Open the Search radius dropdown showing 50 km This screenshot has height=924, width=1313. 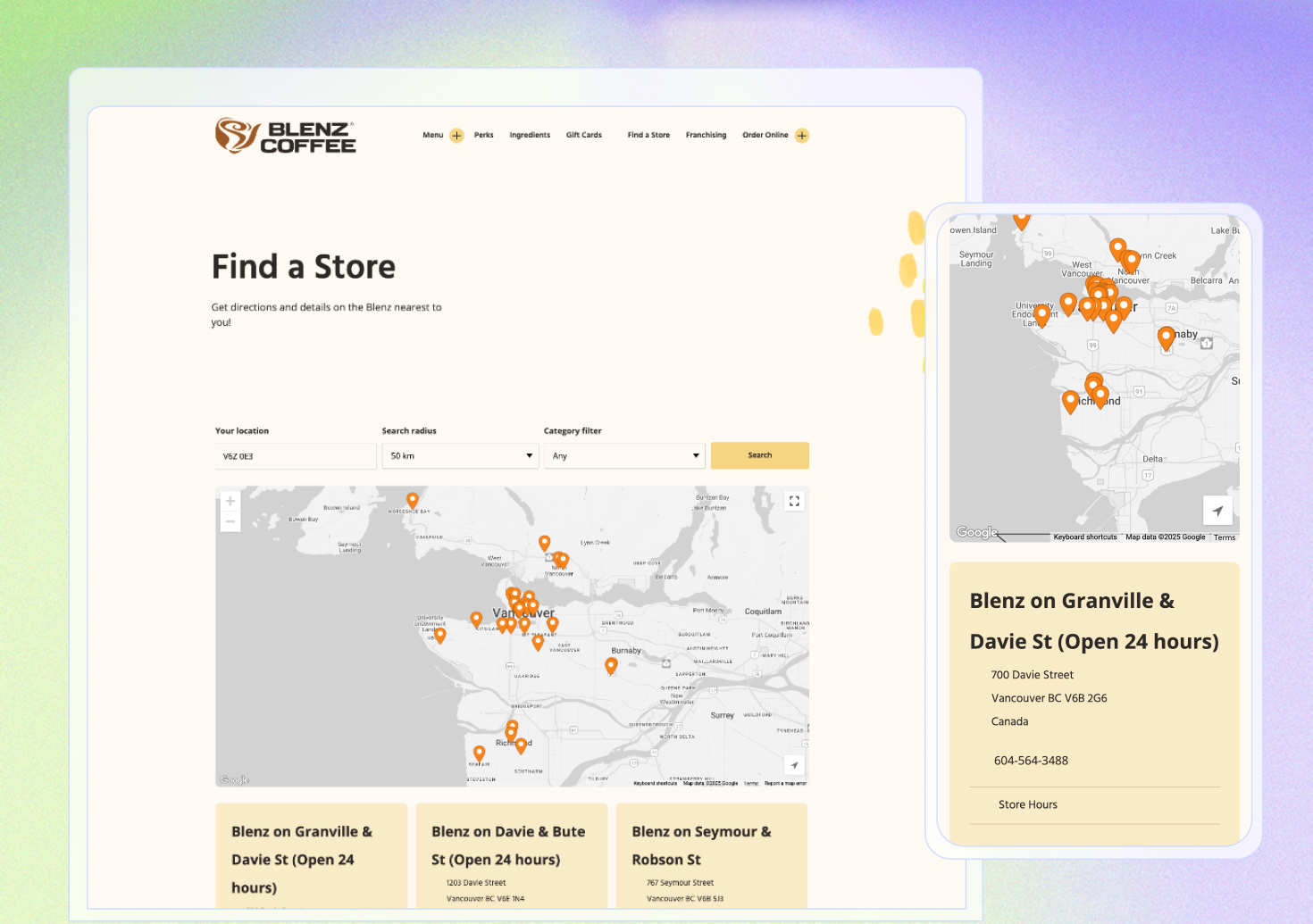pyautogui.click(x=461, y=456)
